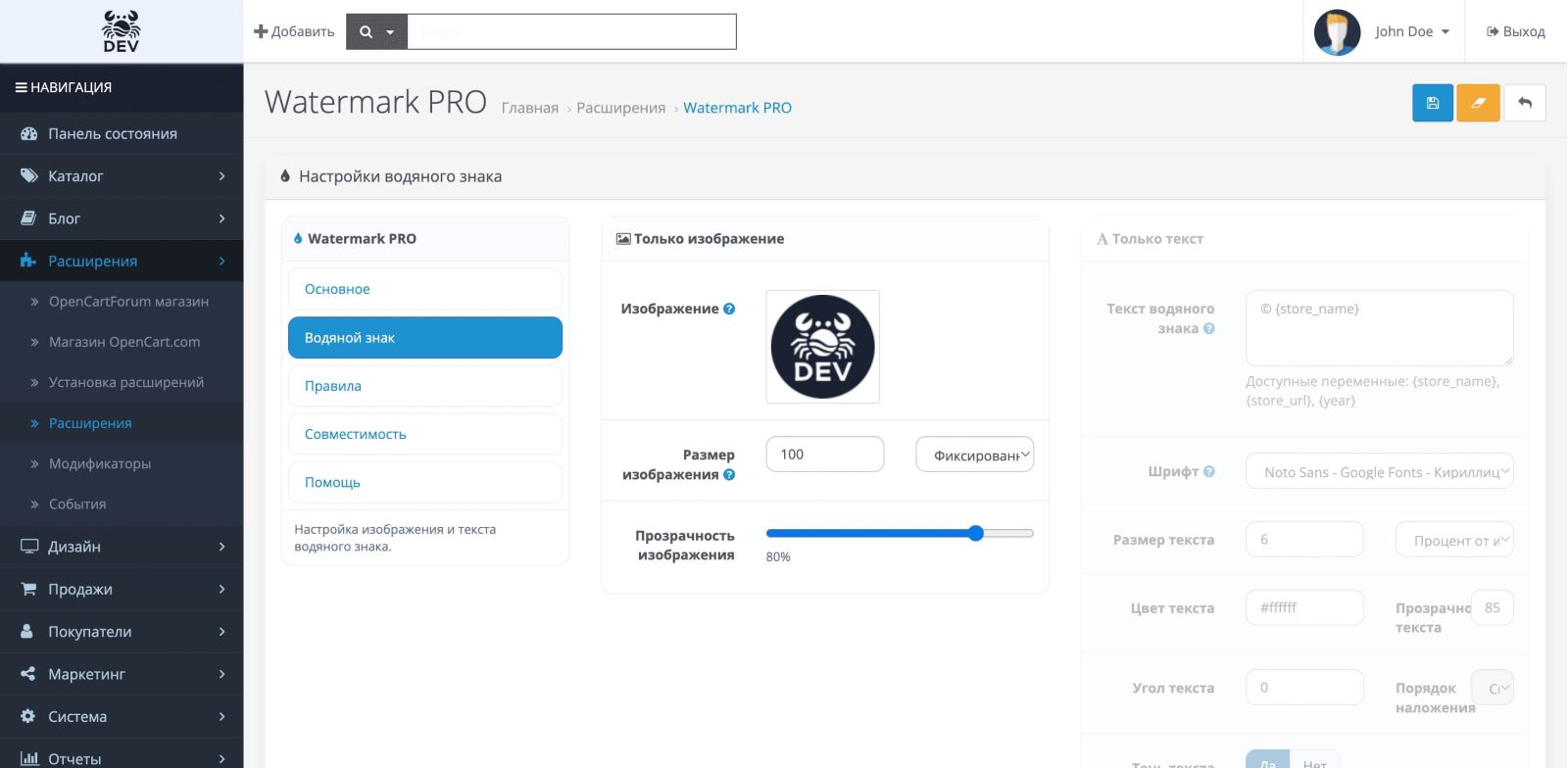Open the Процент от text size dropdown
This screenshot has height=768, width=1568.
click(x=1454, y=540)
